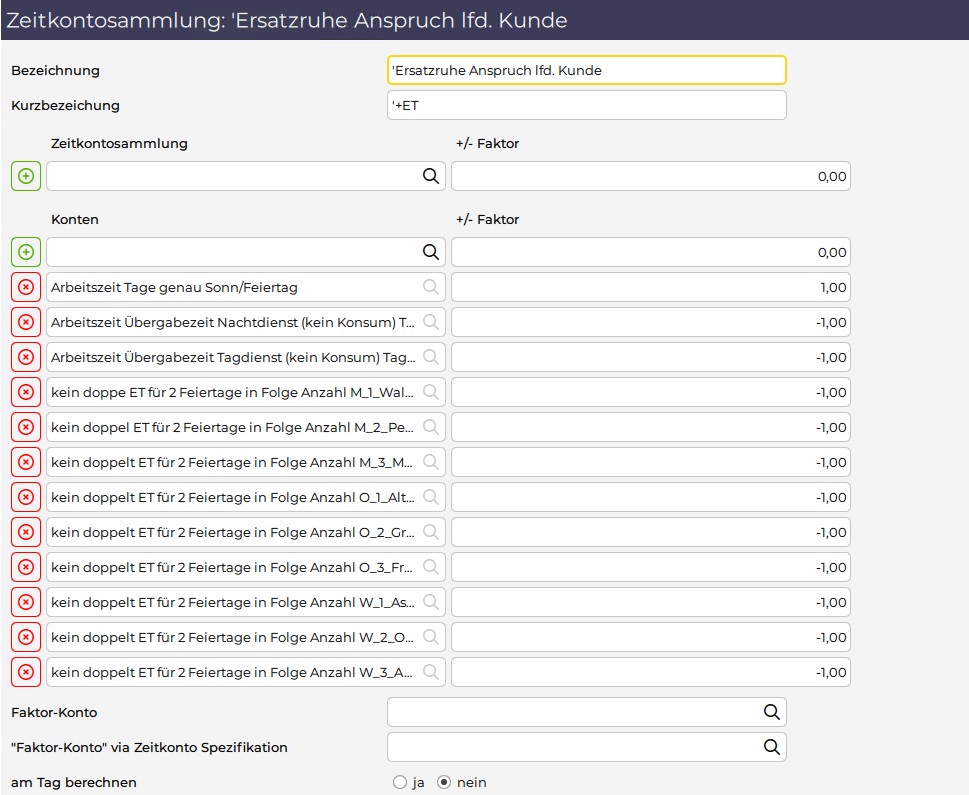Image resolution: width=969 pixels, height=795 pixels.
Task: Click the 'Faktor-Konto via Zeitkonto Spezifikation' input field
Action: [586, 747]
